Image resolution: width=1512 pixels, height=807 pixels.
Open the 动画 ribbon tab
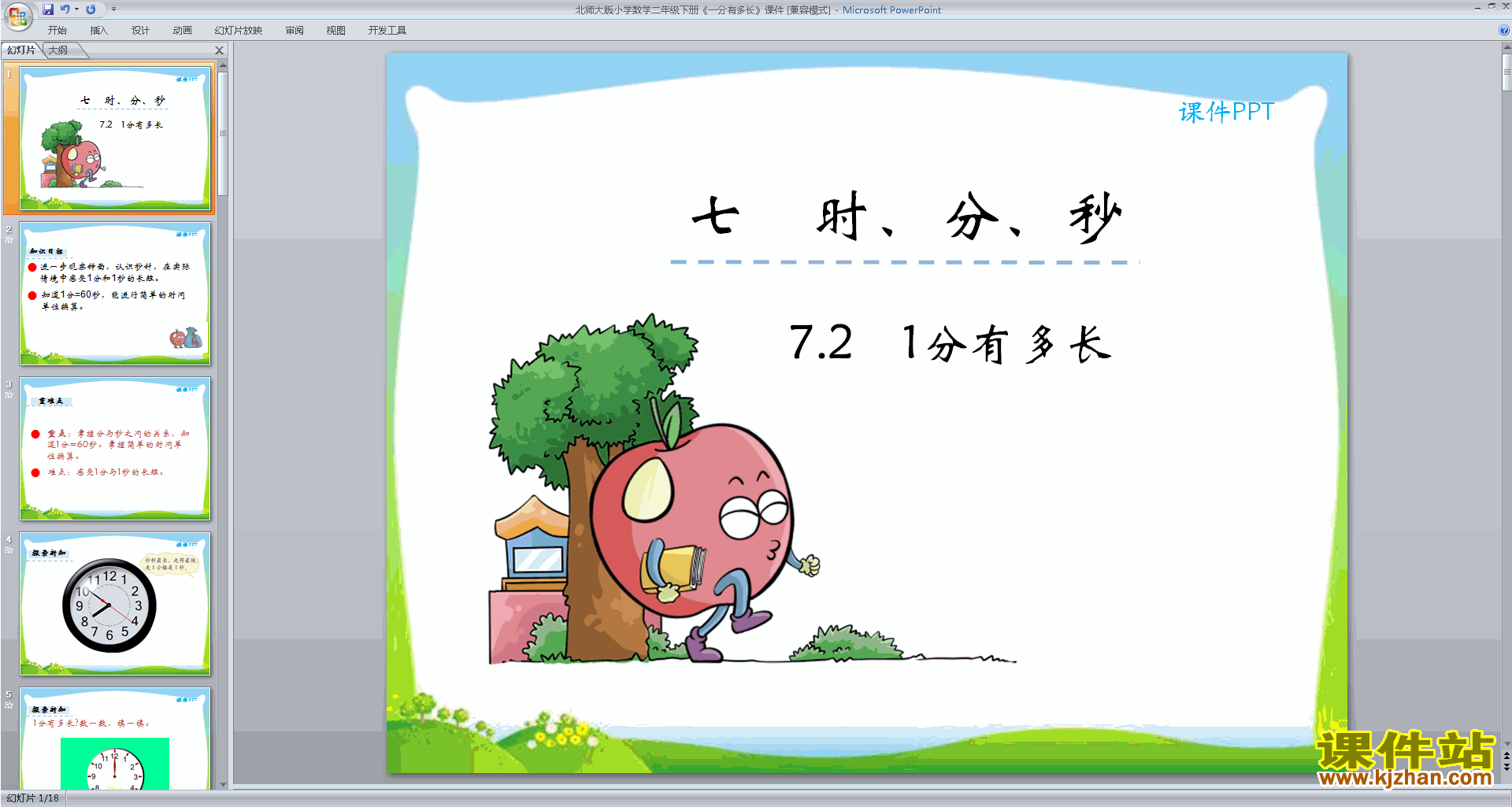coord(182,31)
